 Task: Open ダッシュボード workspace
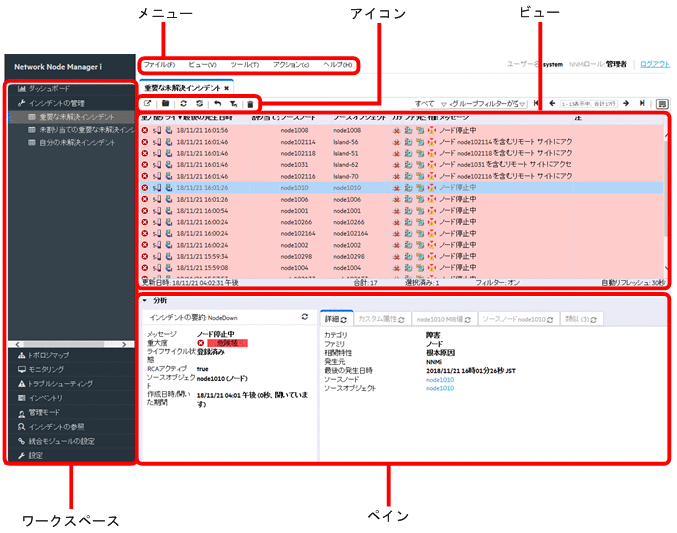point(44,89)
